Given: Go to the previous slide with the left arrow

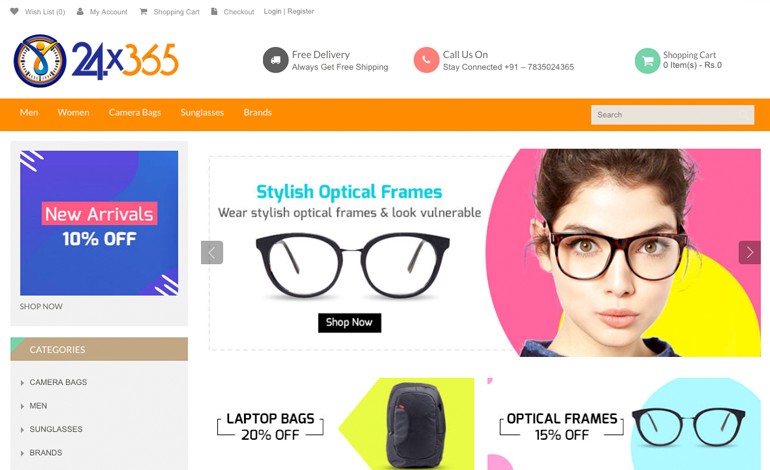Looking at the screenshot, I should coord(212,252).
